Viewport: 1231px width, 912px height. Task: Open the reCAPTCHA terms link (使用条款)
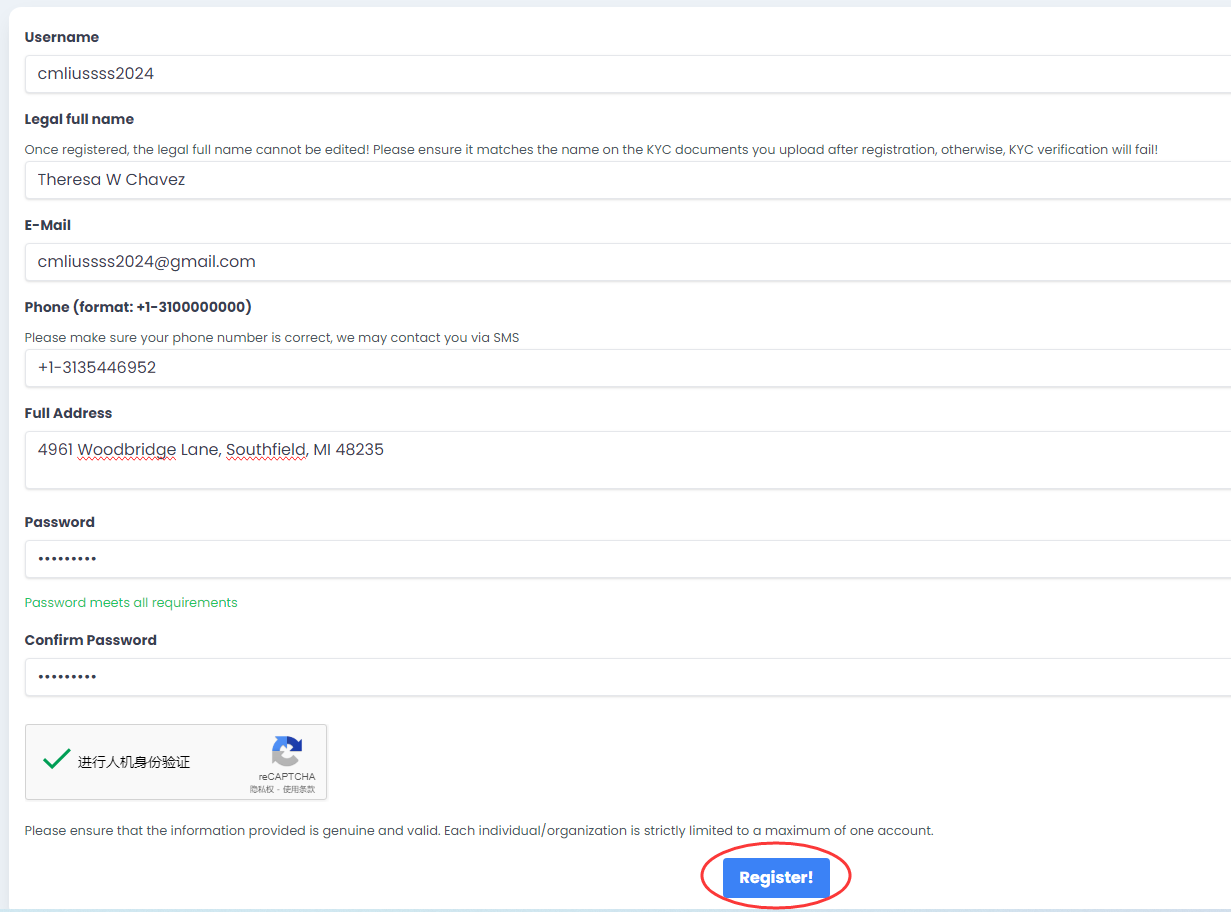(x=298, y=789)
